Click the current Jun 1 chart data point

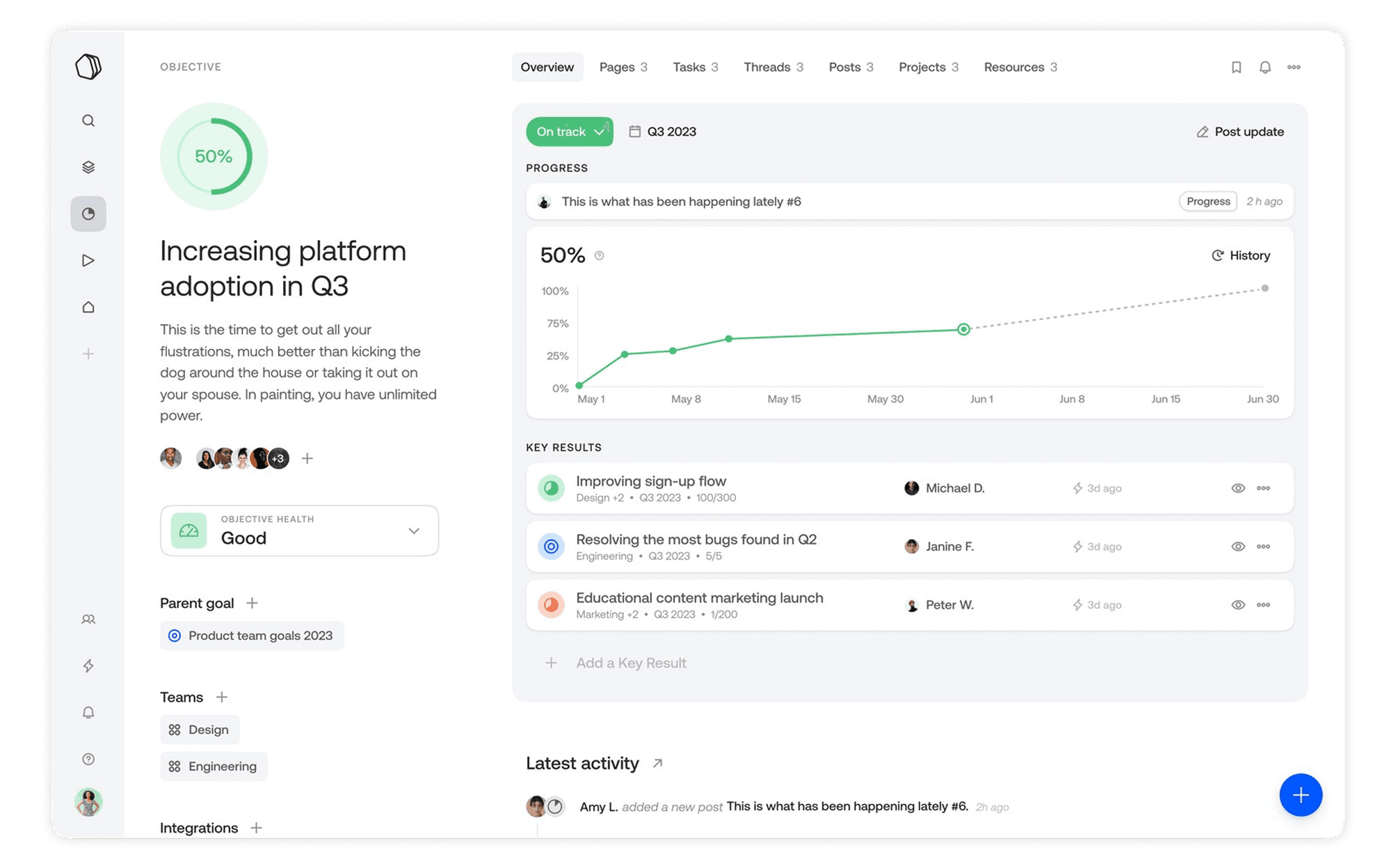point(963,329)
